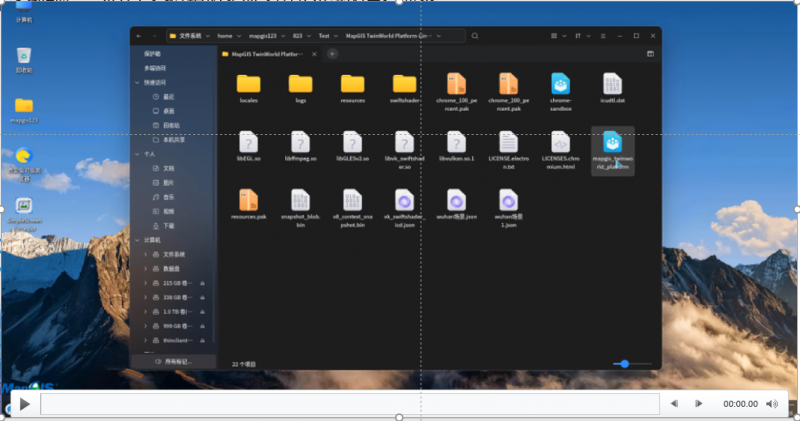Close the MapGIS TwinWorld Platform tab
Screen dimensions: 800x421
click(314, 54)
